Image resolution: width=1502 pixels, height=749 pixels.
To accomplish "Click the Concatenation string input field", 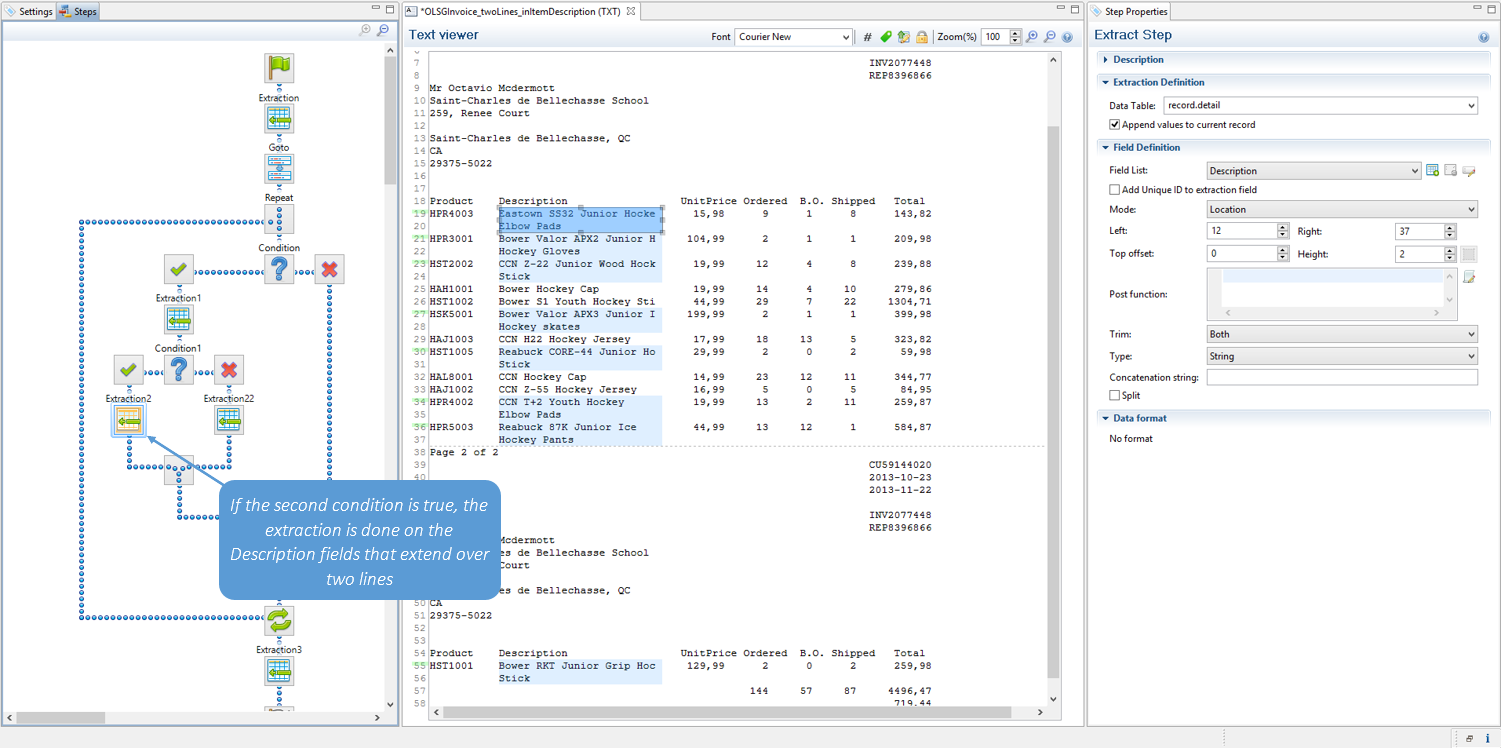I will tap(1341, 378).
